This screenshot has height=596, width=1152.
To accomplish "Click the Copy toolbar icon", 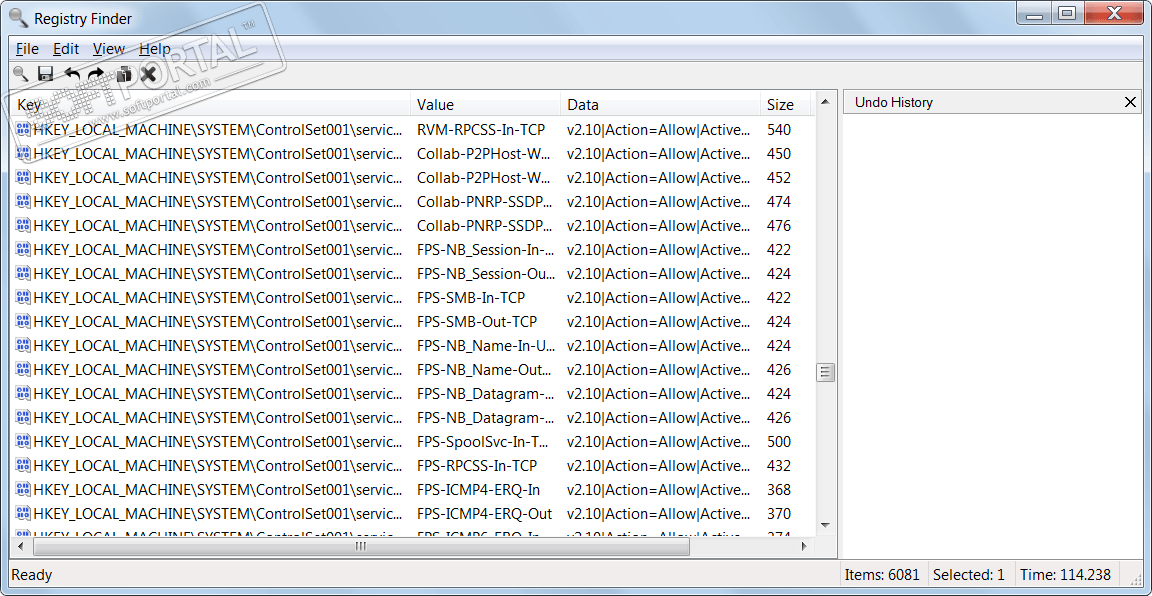I will click(x=123, y=73).
